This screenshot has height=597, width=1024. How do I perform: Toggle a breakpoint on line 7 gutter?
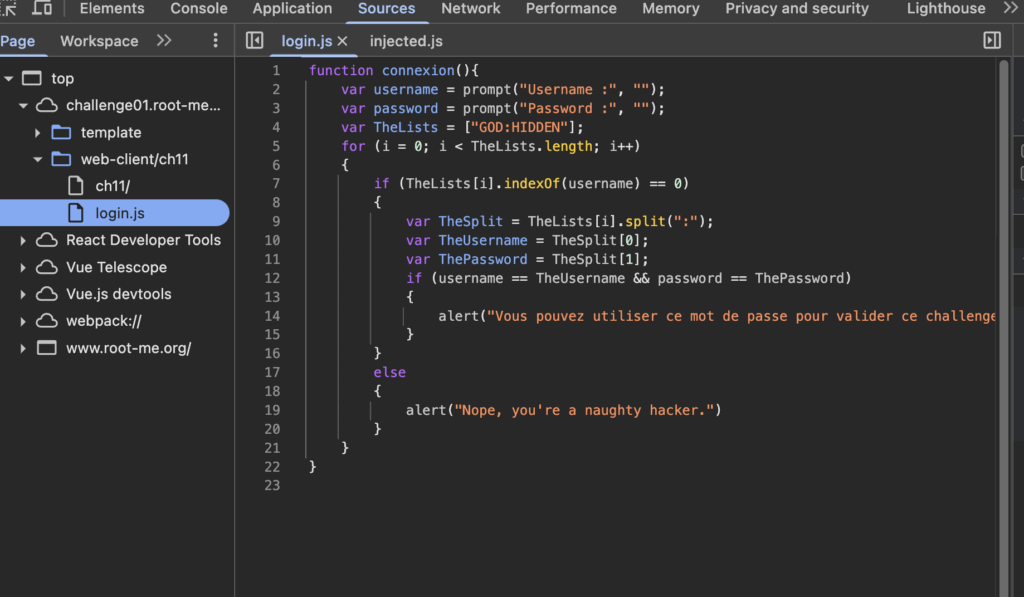point(275,184)
